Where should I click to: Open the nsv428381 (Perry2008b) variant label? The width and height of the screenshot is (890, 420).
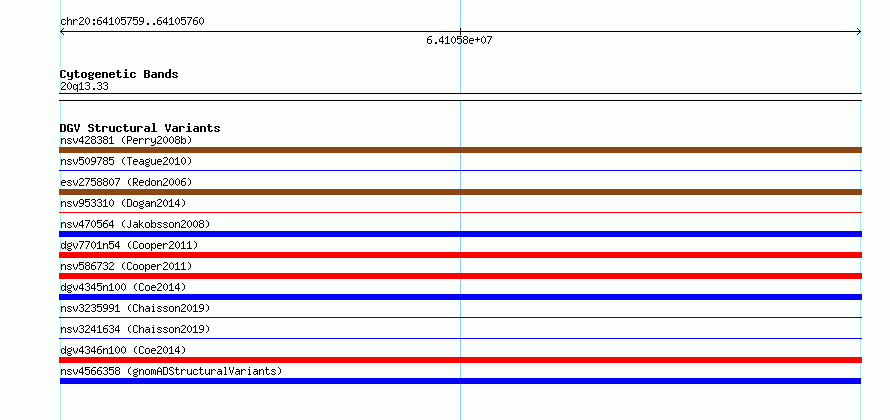126,140
